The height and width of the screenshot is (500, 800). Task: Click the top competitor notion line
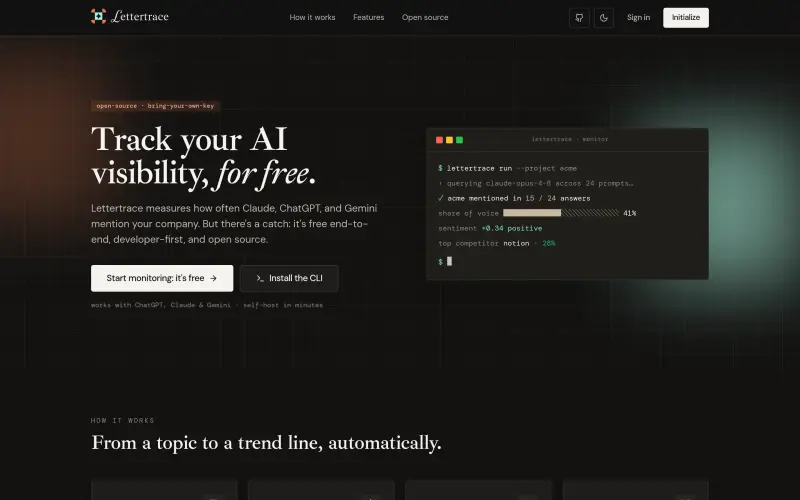(496, 243)
